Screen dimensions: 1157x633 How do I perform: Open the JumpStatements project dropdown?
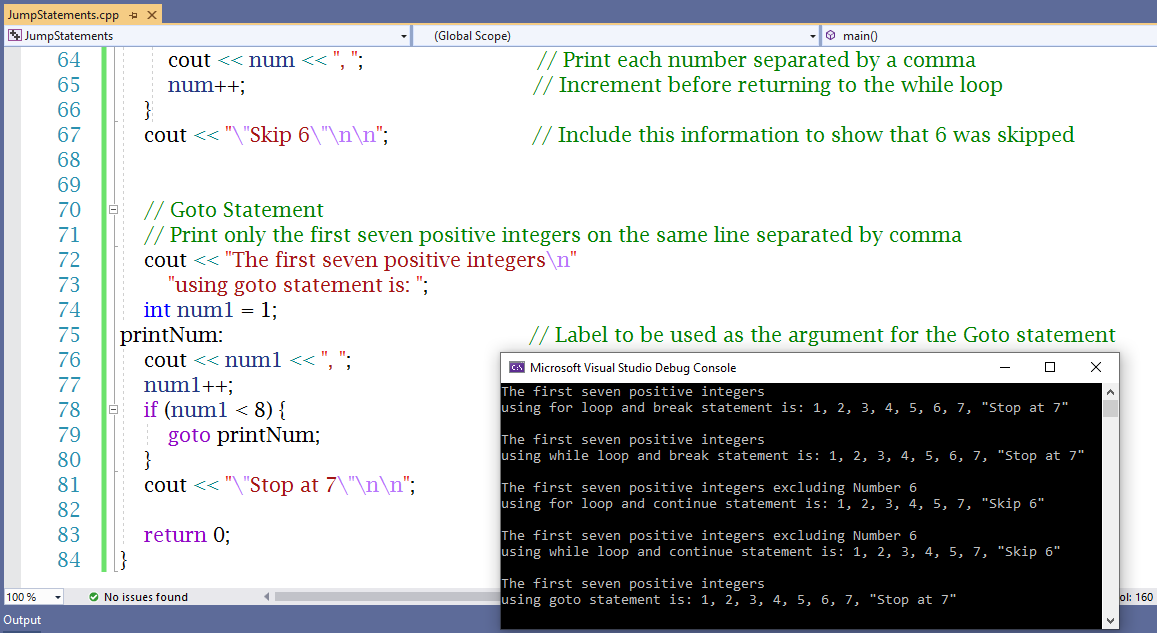404,36
